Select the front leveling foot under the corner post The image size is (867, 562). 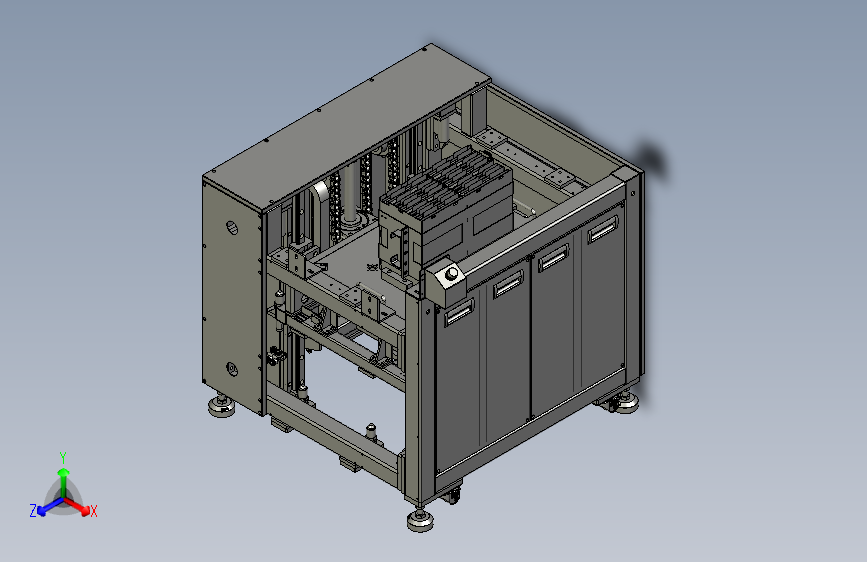pyautogui.click(x=420, y=519)
